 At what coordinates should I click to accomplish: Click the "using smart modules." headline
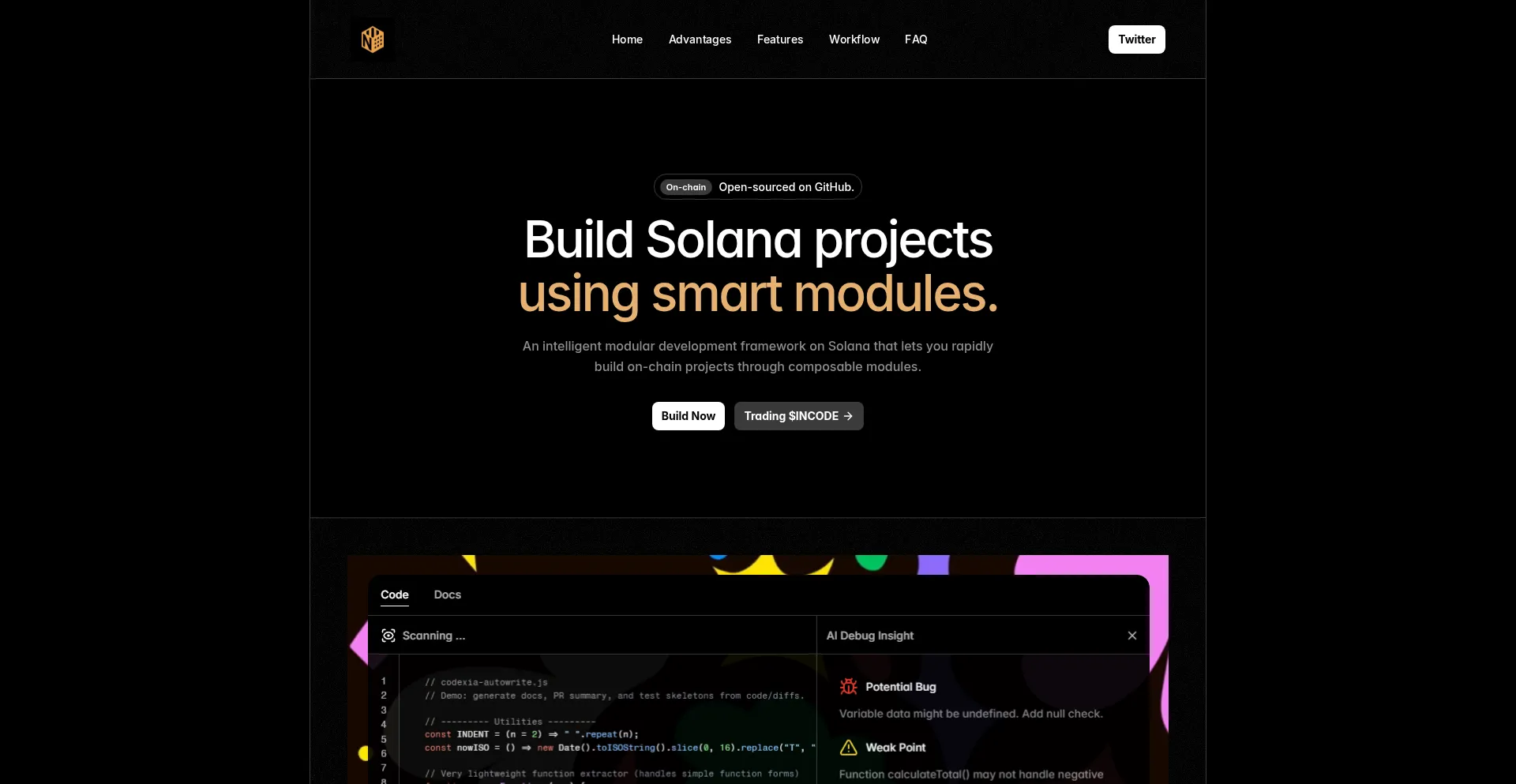[758, 294]
